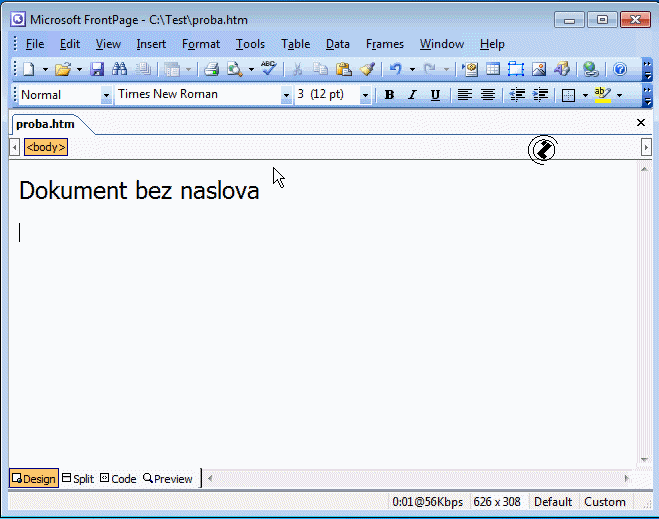
Task: Switch to Preview view
Action: coord(168,479)
